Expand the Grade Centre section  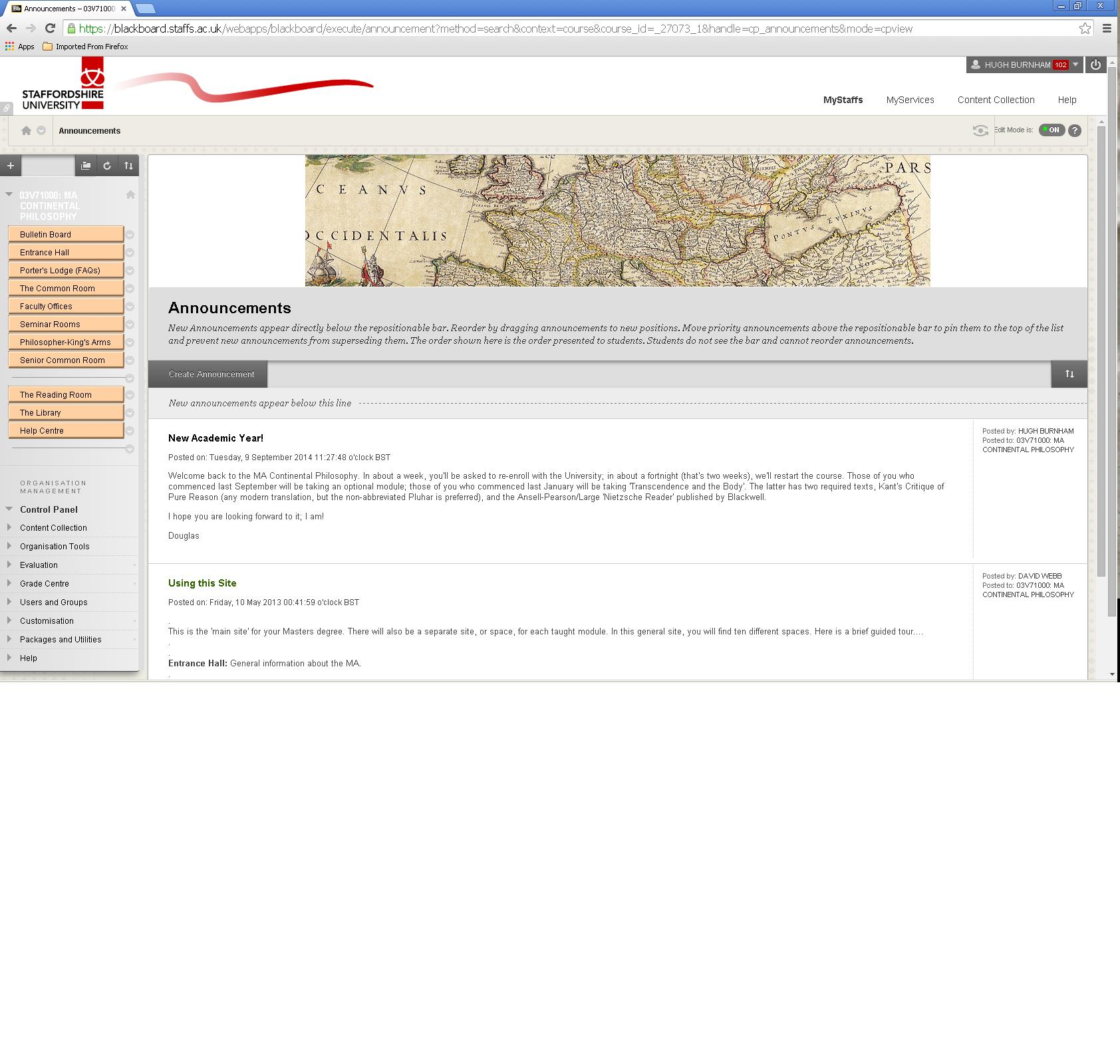click(x=9, y=583)
